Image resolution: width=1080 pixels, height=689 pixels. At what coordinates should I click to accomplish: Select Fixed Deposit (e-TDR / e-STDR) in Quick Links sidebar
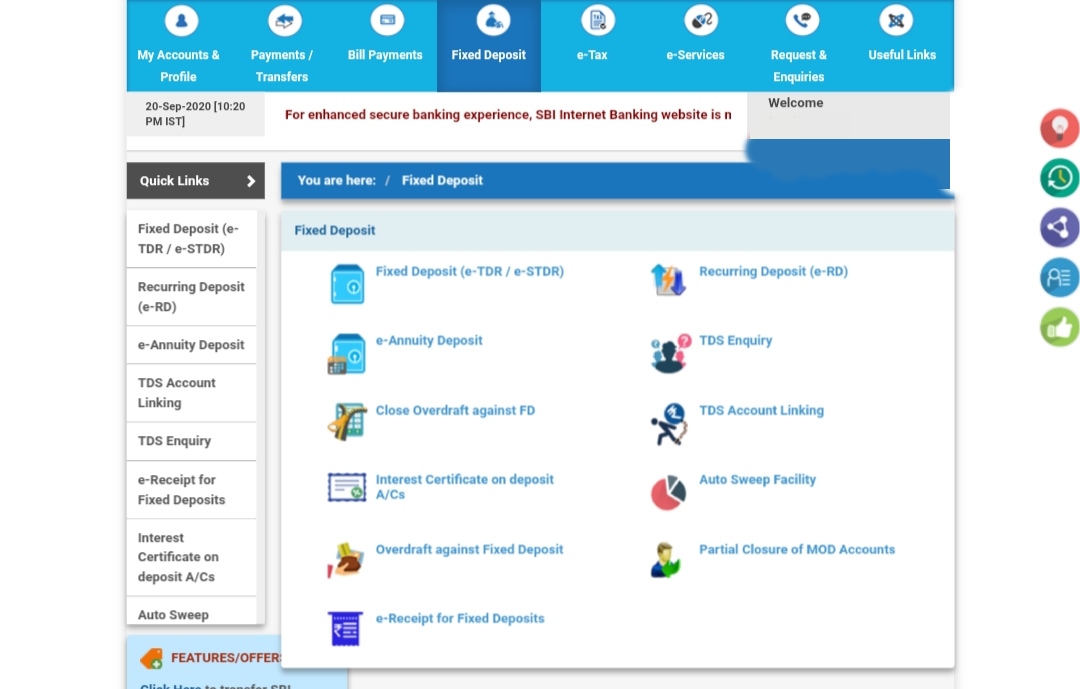pos(191,238)
